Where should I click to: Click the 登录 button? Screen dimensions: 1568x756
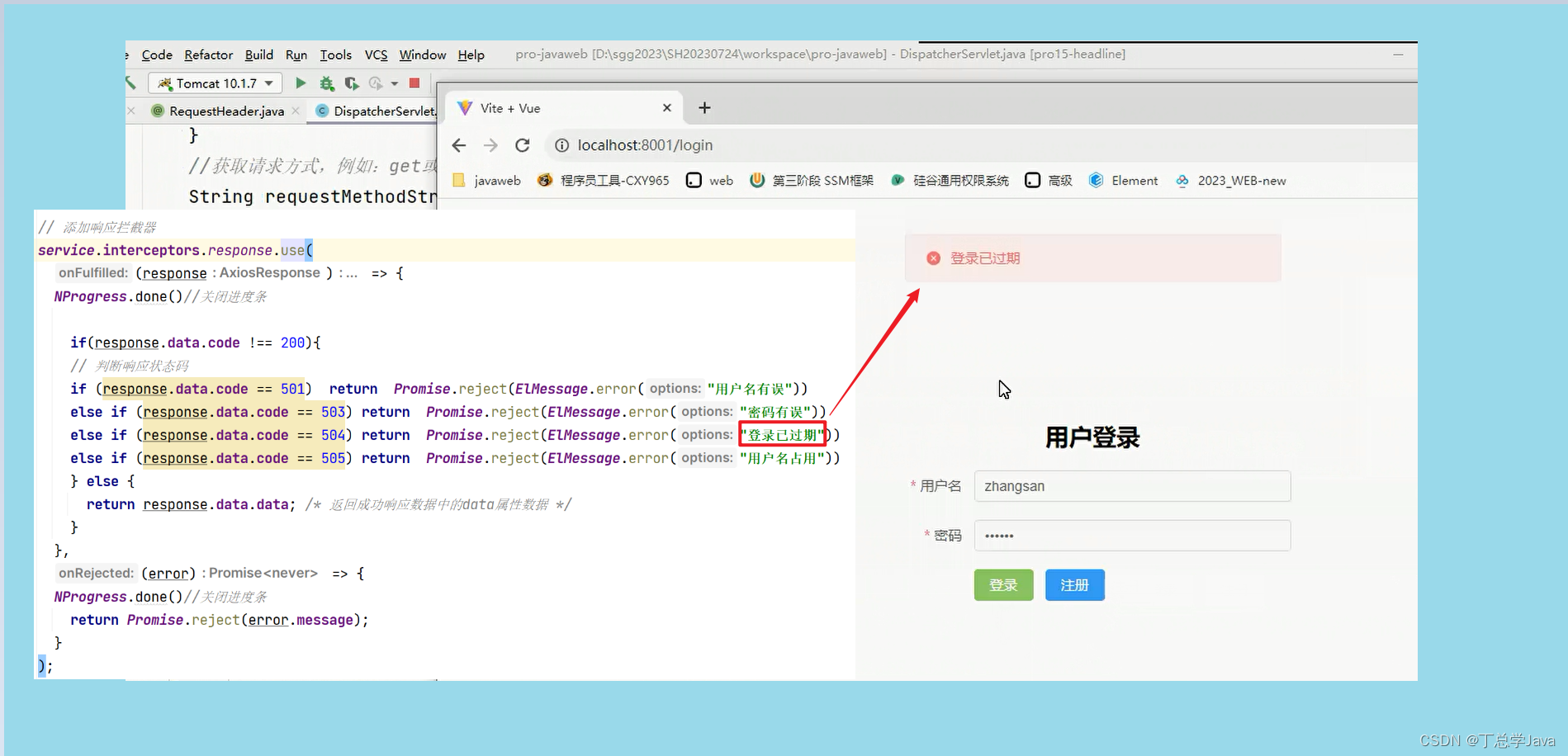pos(1003,584)
